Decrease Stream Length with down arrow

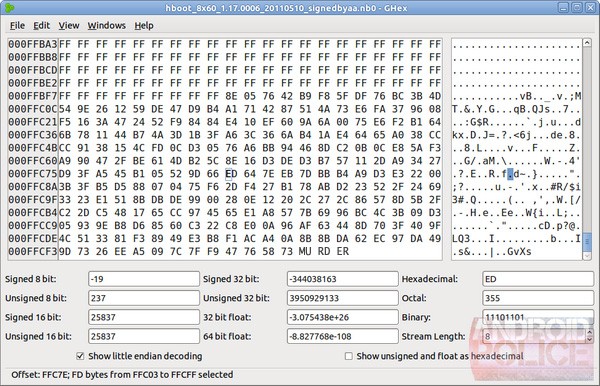(x=590, y=340)
